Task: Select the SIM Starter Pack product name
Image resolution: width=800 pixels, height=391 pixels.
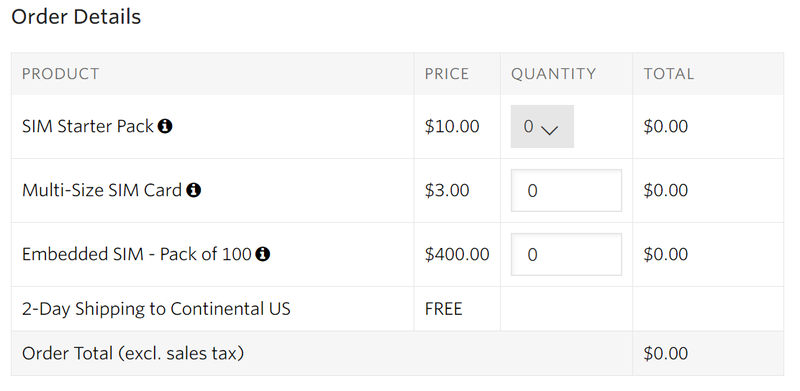Action: [88, 126]
